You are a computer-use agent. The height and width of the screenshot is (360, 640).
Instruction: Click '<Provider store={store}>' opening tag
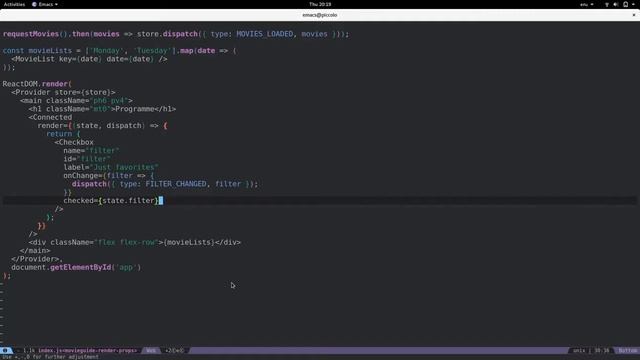(63, 92)
